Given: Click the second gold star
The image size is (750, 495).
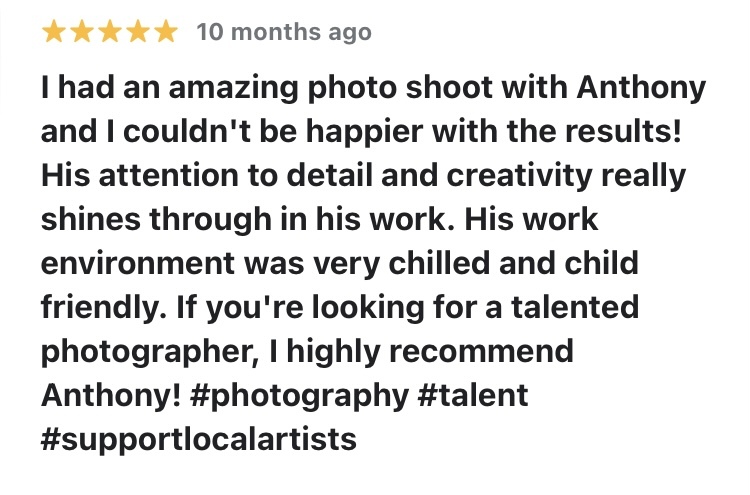Looking at the screenshot, I should 82,32.
